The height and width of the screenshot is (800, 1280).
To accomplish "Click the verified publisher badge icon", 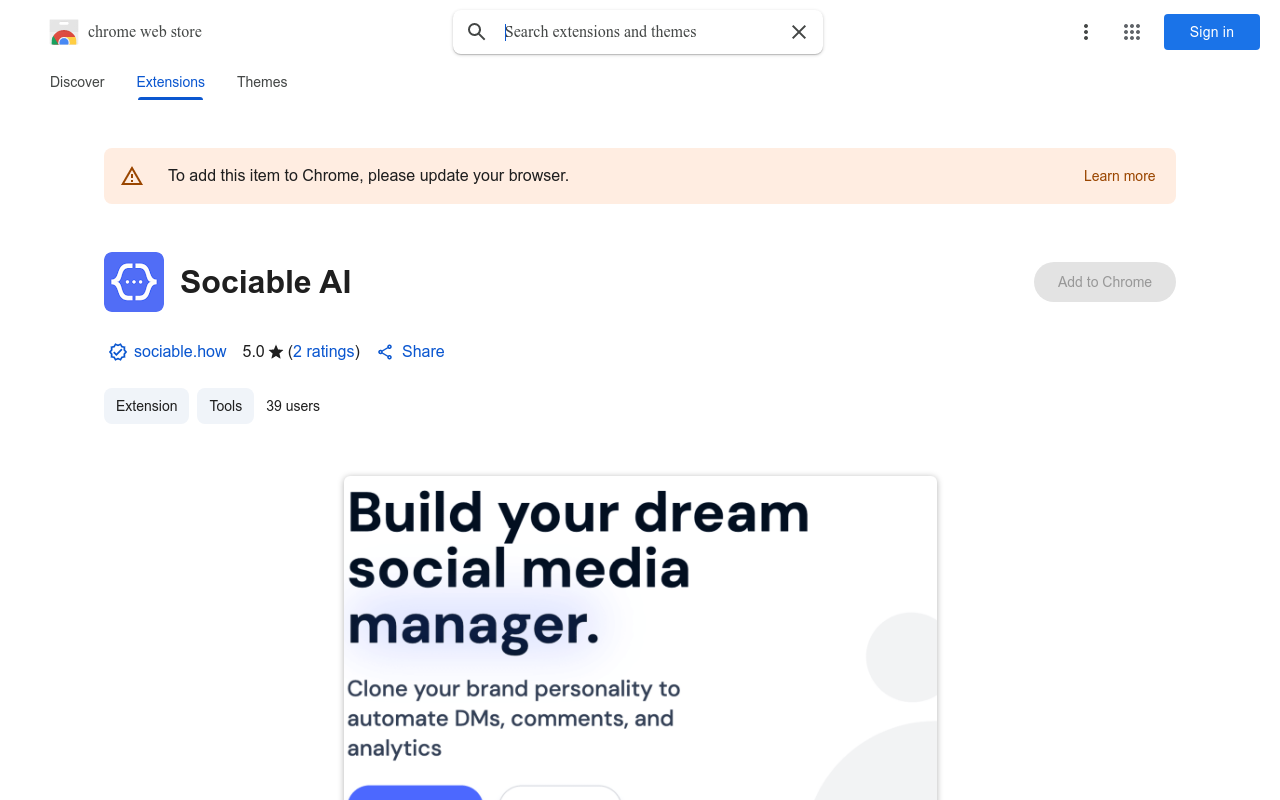I will [x=118, y=352].
